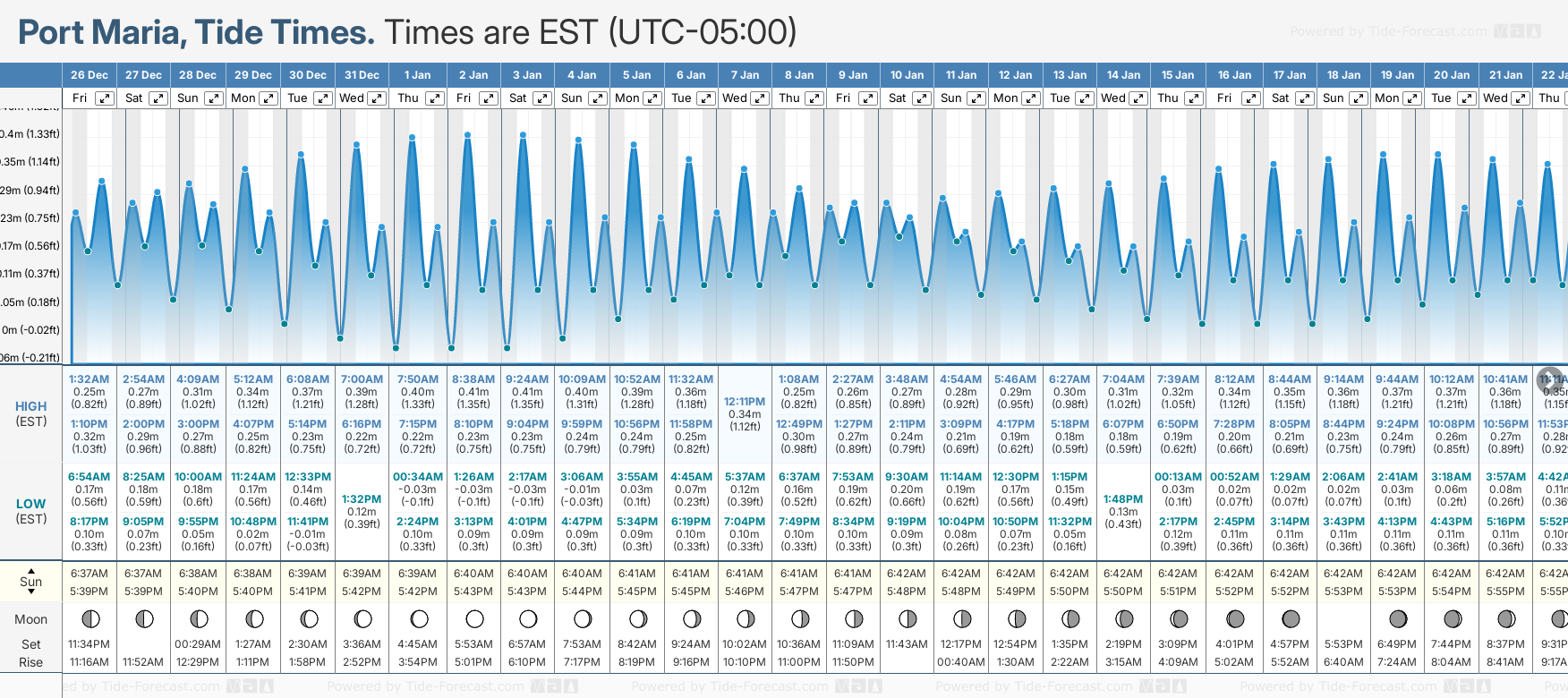Image resolution: width=1568 pixels, height=698 pixels.
Task: Expand Sun 18 Jan using its arrow icon
Action: coord(1358,98)
